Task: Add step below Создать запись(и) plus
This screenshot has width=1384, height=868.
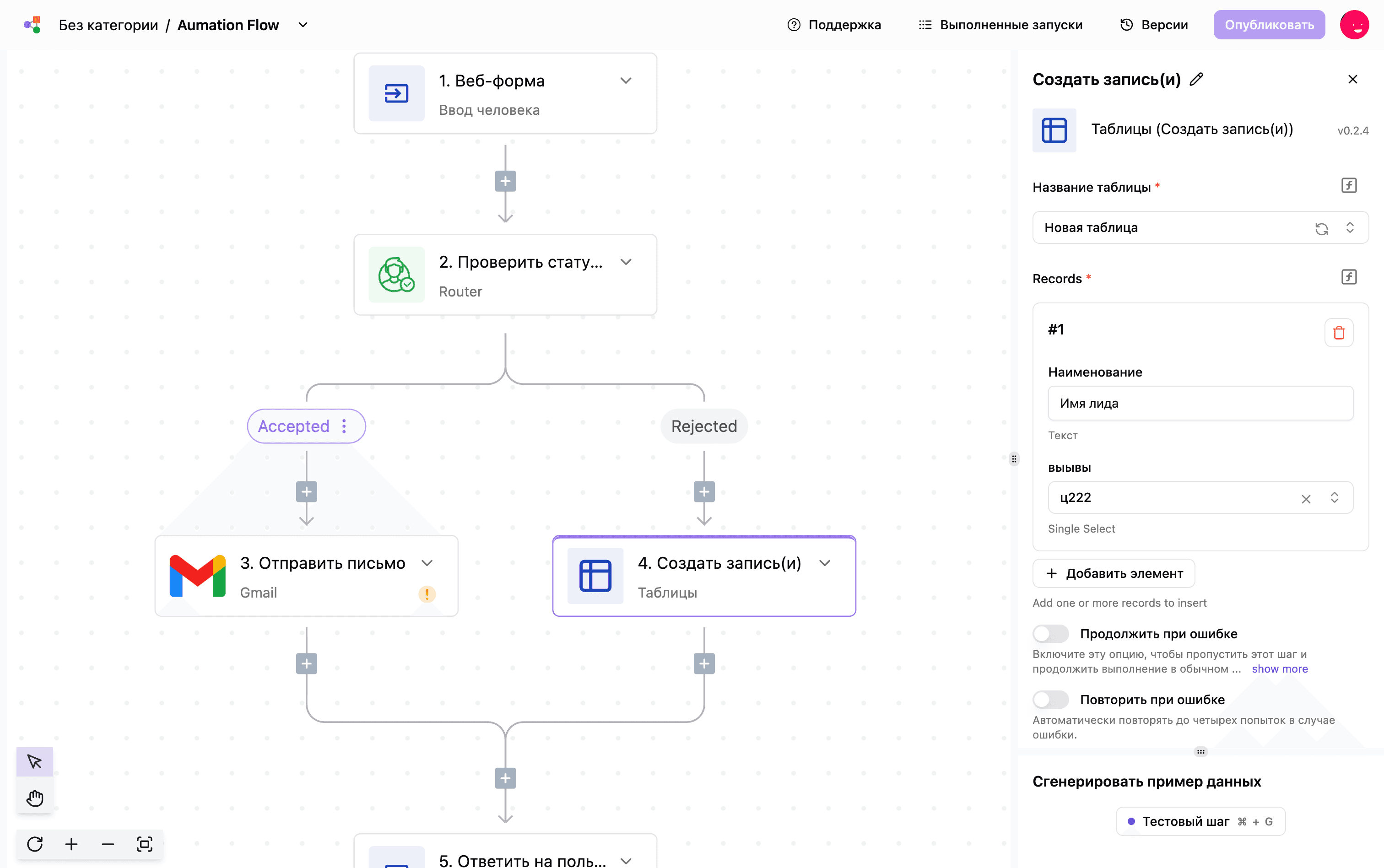Action: click(704, 663)
